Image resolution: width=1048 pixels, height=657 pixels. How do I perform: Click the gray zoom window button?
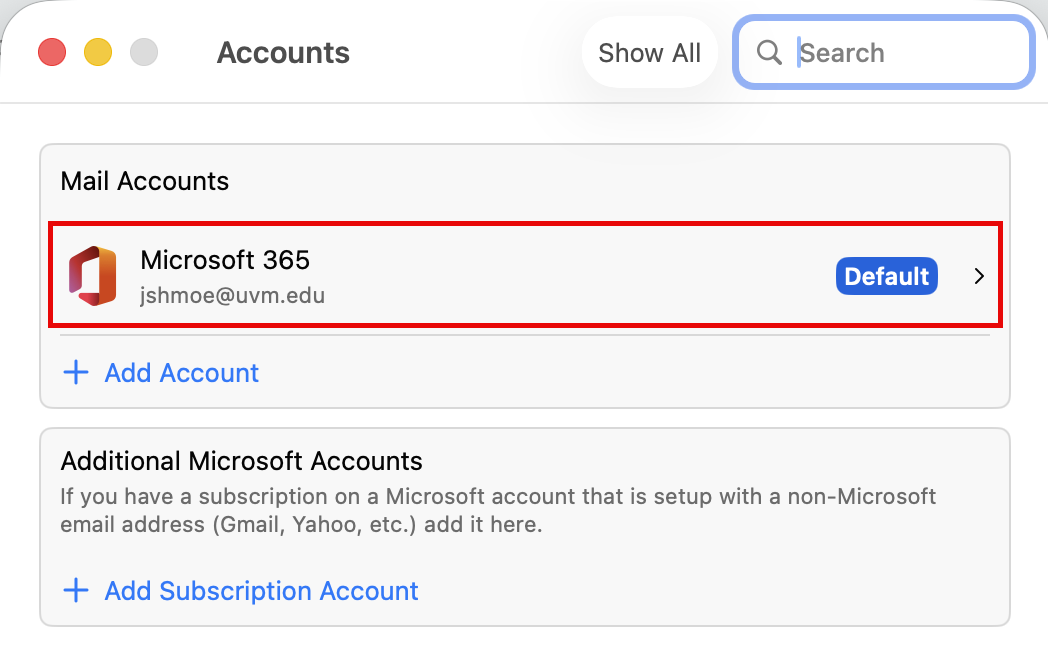(x=145, y=52)
